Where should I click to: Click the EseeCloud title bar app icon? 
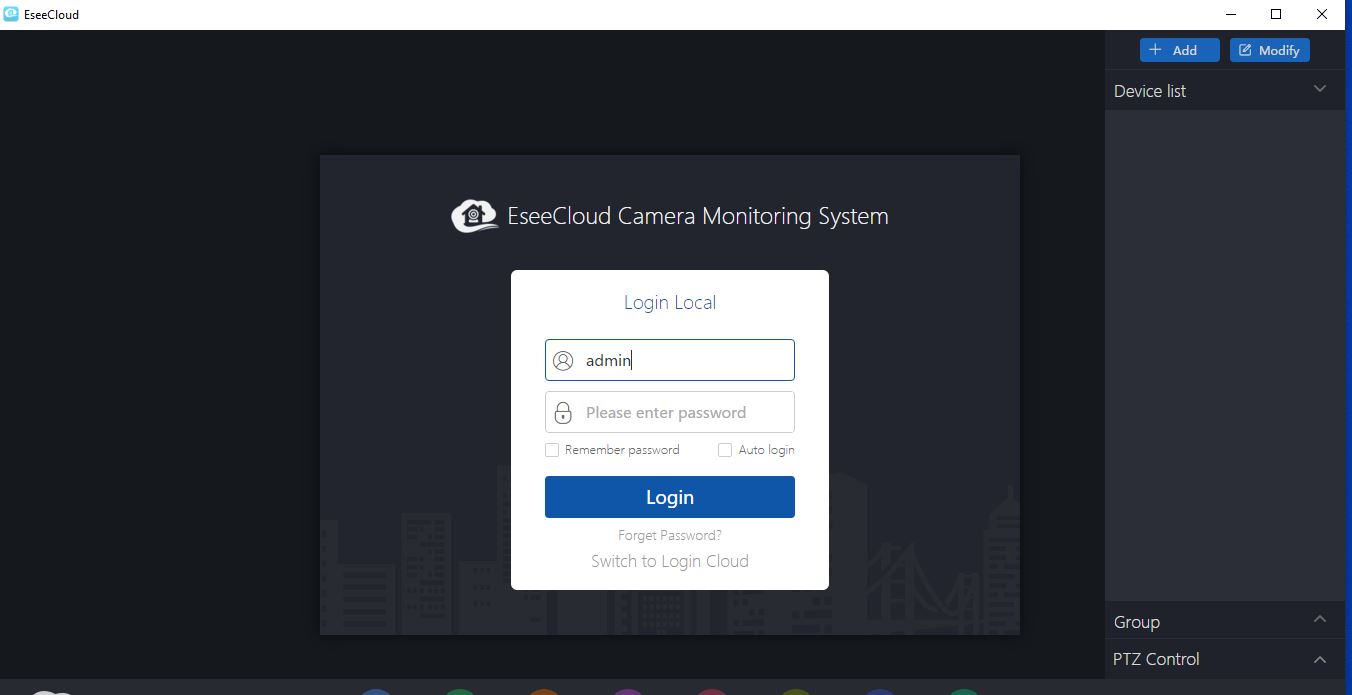[x=11, y=14]
